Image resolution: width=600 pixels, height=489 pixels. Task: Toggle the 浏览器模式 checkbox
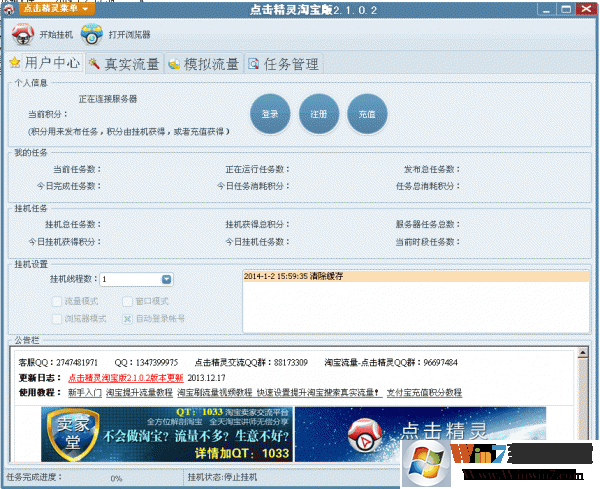56,318
